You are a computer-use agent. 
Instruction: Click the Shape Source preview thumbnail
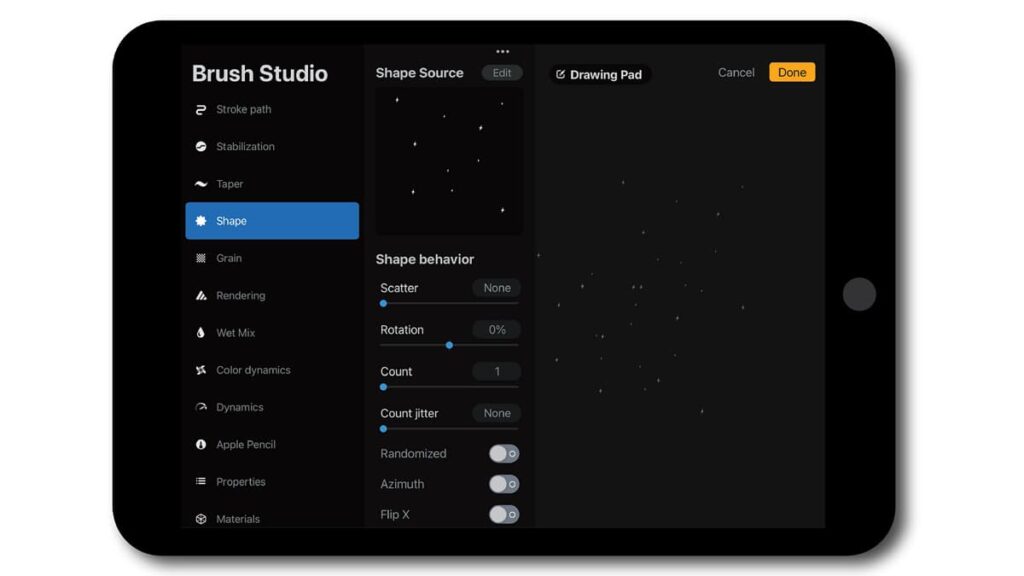448,160
